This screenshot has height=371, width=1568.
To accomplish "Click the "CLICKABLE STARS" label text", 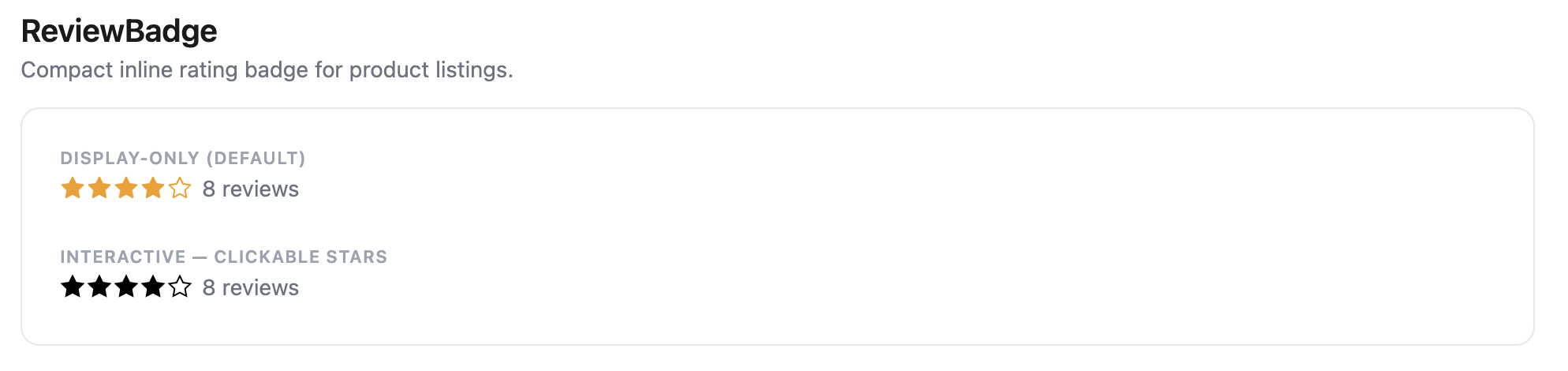I will coord(301,257).
